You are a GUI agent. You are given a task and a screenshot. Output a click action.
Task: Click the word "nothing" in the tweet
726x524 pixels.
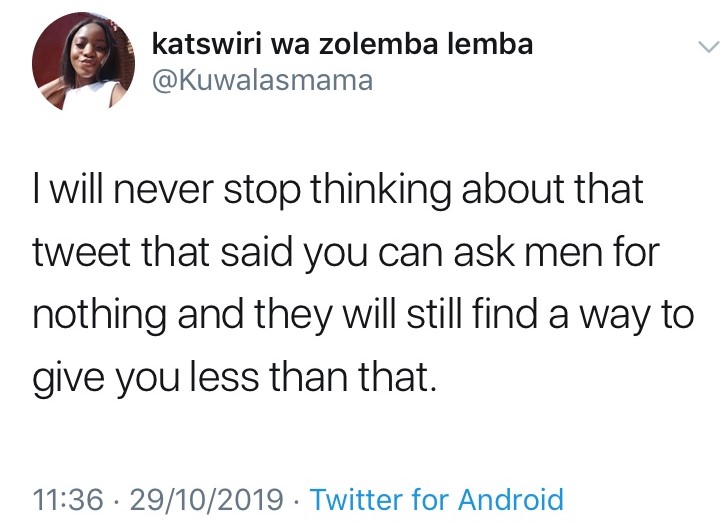coord(90,315)
